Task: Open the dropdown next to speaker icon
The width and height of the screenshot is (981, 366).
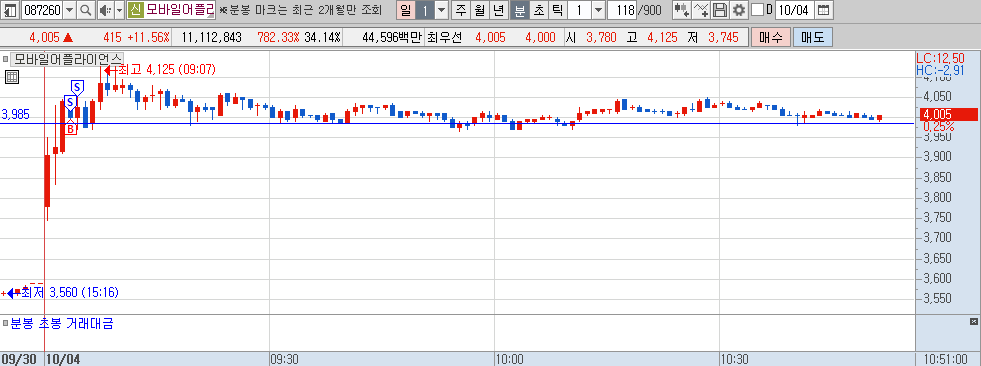Action: coord(119,9)
